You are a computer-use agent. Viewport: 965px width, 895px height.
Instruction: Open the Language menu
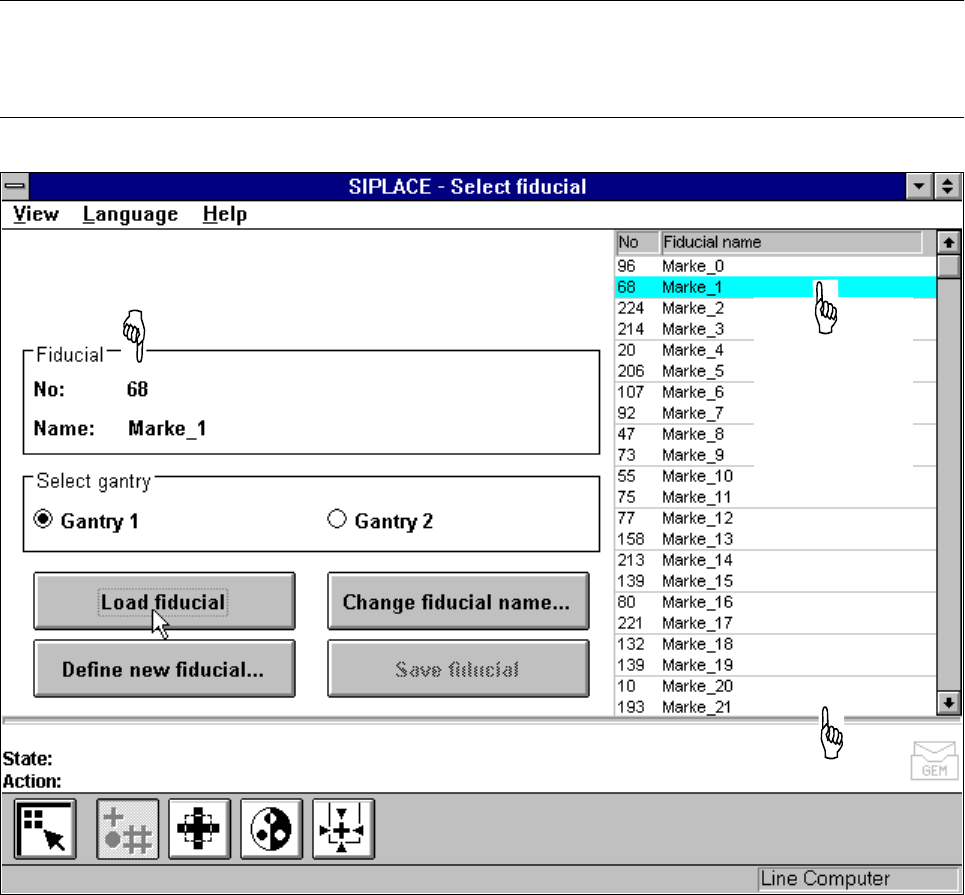coord(130,214)
